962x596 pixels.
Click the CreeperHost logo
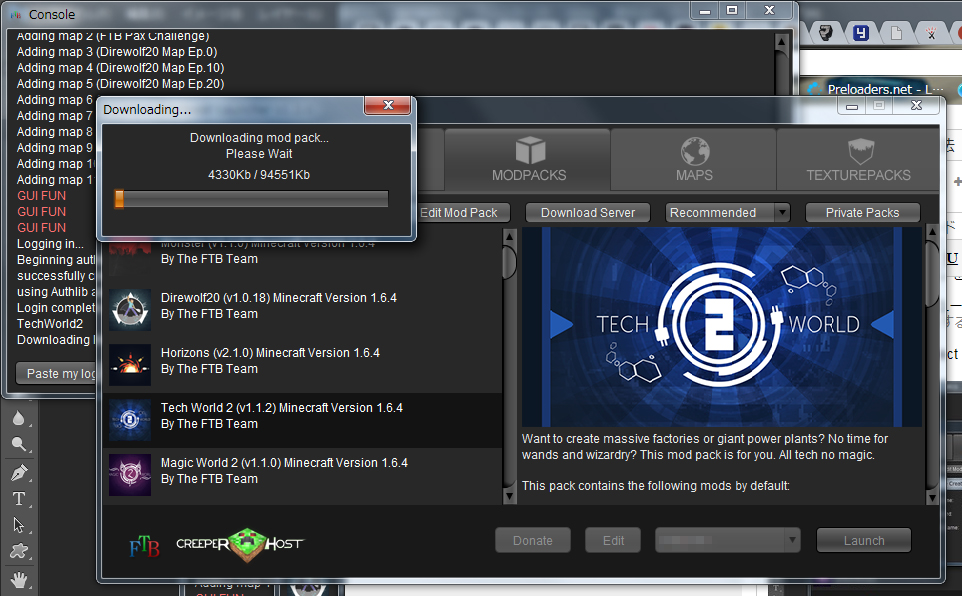pyautogui.click(x=240, y=544)
